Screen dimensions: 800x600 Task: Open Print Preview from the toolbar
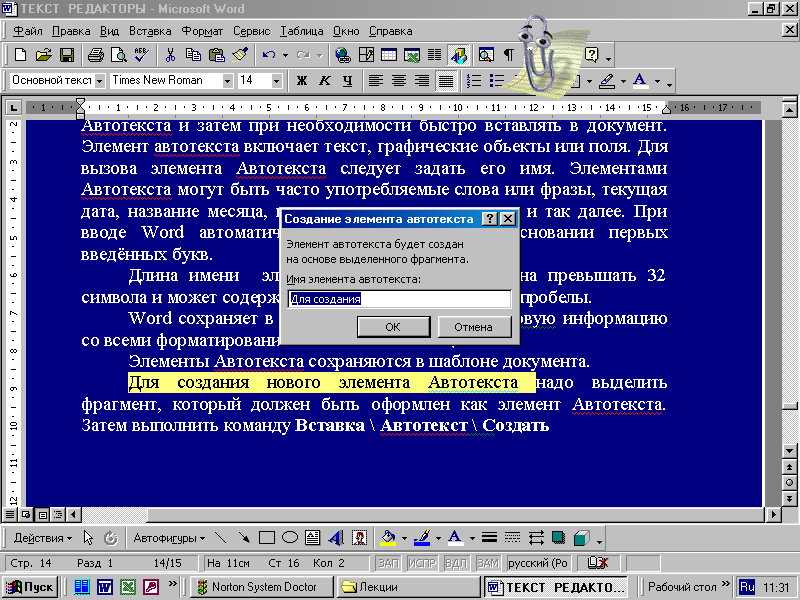click(x=119, y=55)
